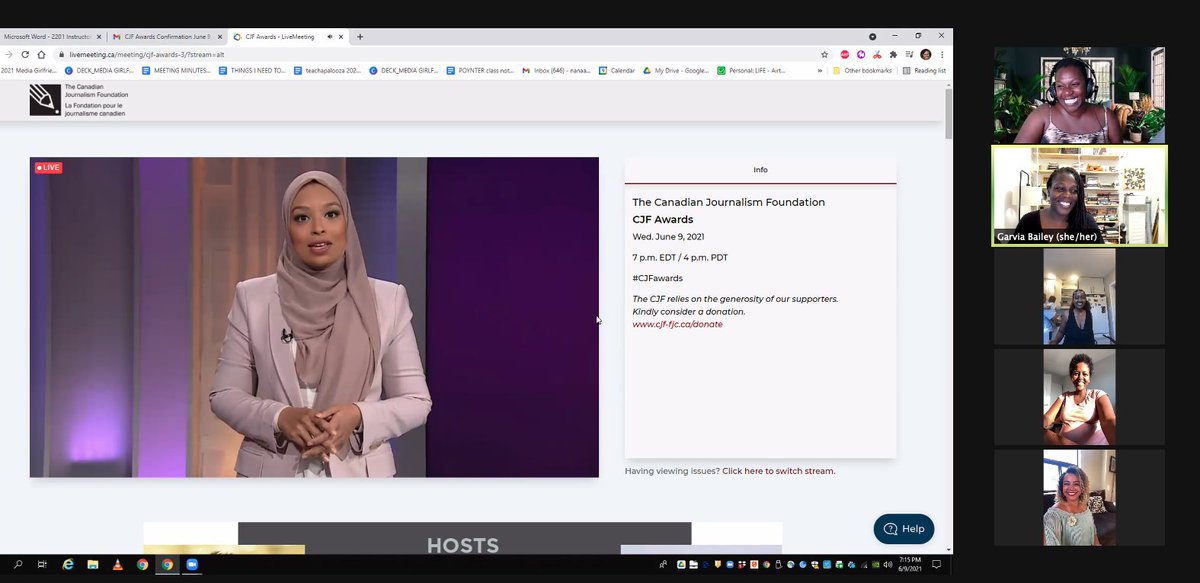This screenshot has height=583, width=1200.
Task: Click the #CJFawards hashtag text
Action: coord(655,278)
